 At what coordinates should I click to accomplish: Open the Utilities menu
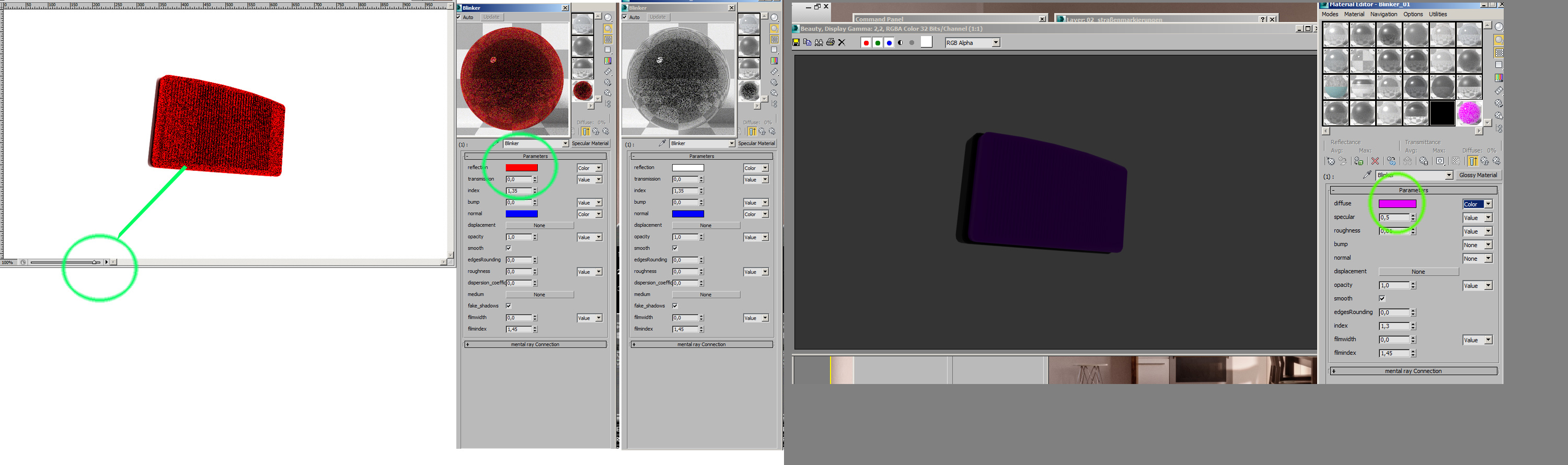click(1438, 14)
